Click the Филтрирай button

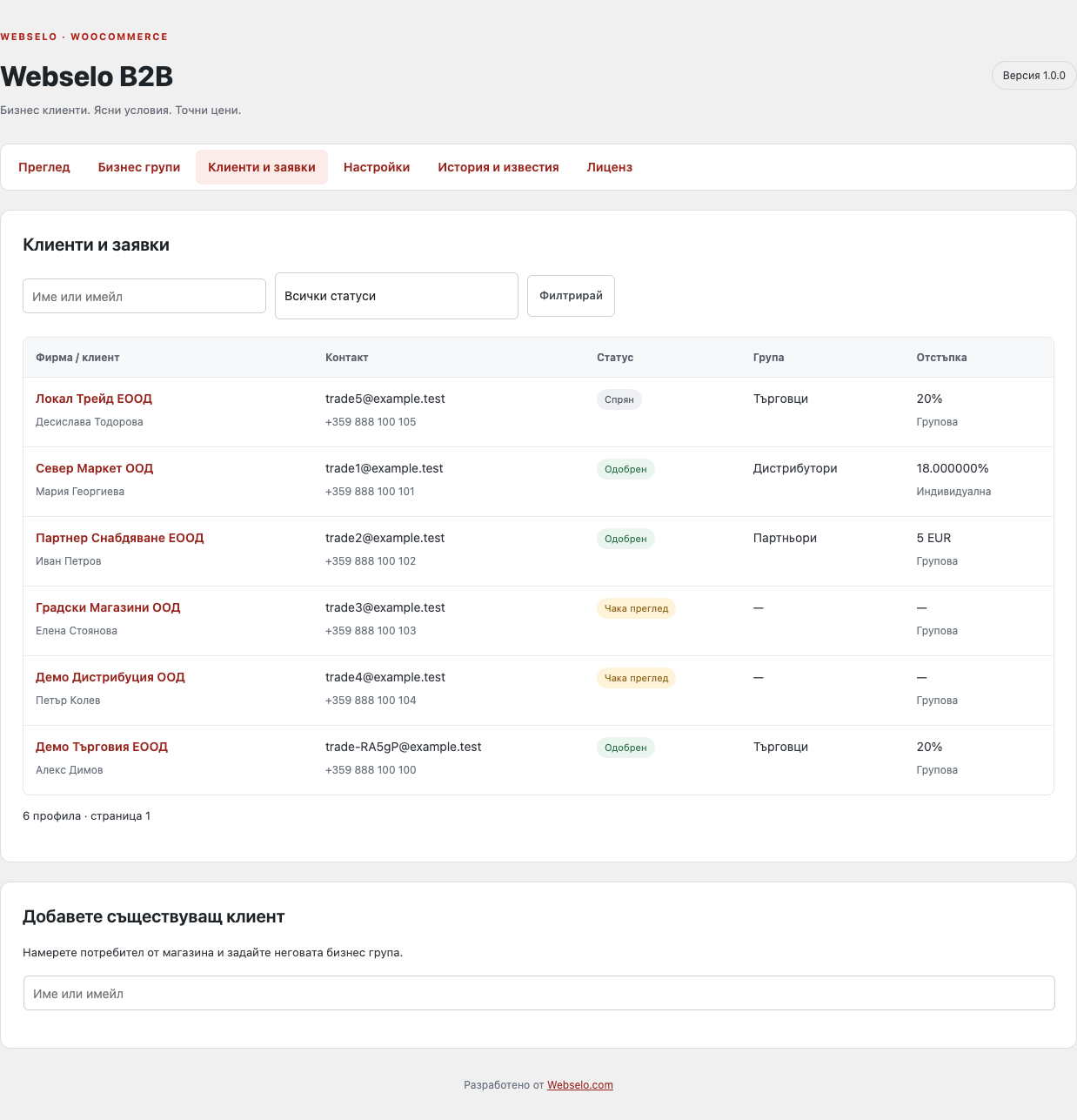[571, 296]
